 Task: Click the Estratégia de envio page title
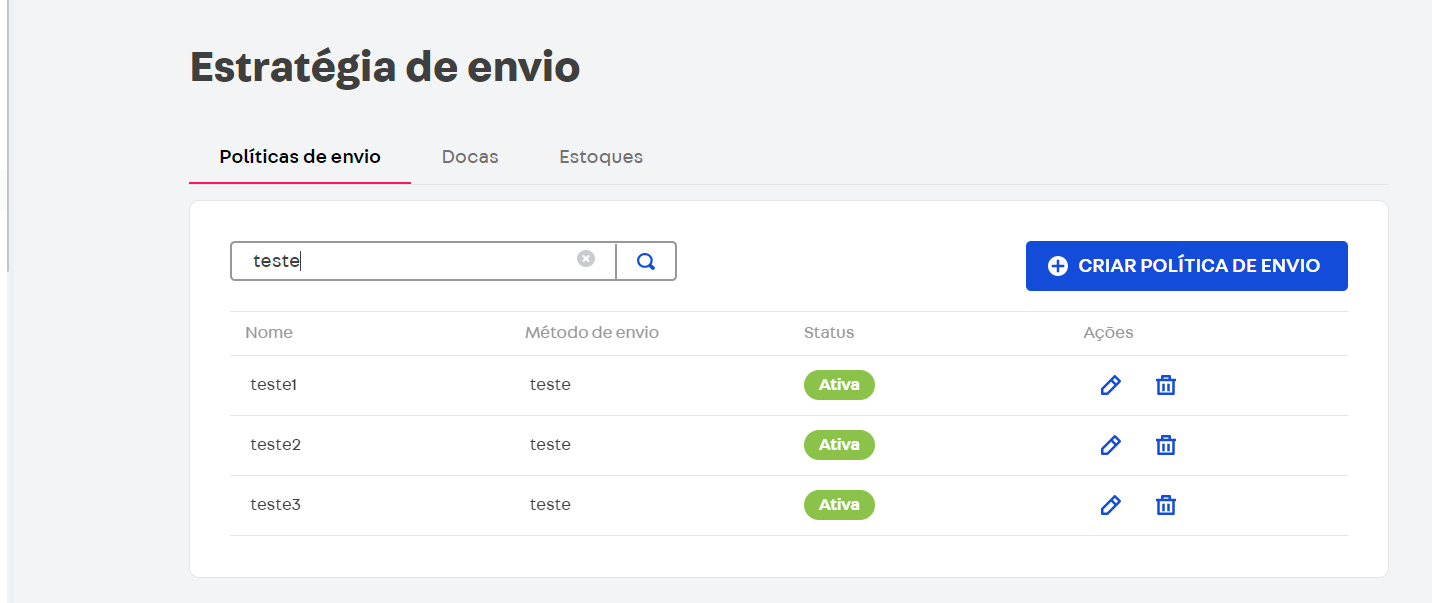[x=385, y=68]
